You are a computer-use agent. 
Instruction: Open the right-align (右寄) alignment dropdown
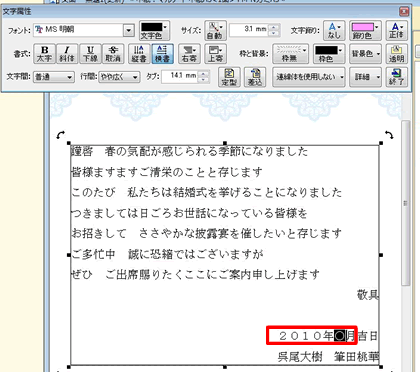click(189, 54)
